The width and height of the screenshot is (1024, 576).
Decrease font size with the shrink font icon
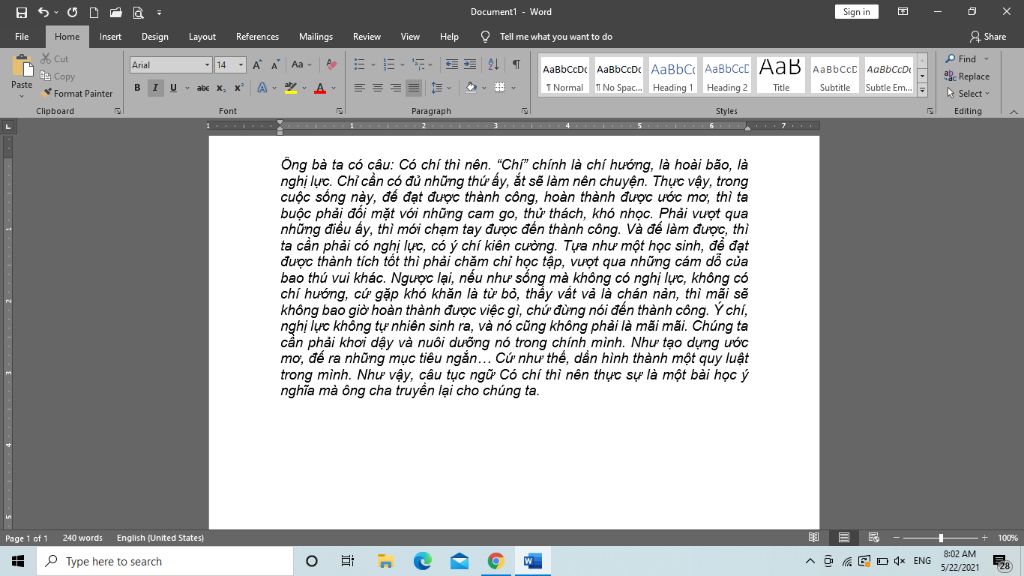pyautogui.click(x=275, y=65)
